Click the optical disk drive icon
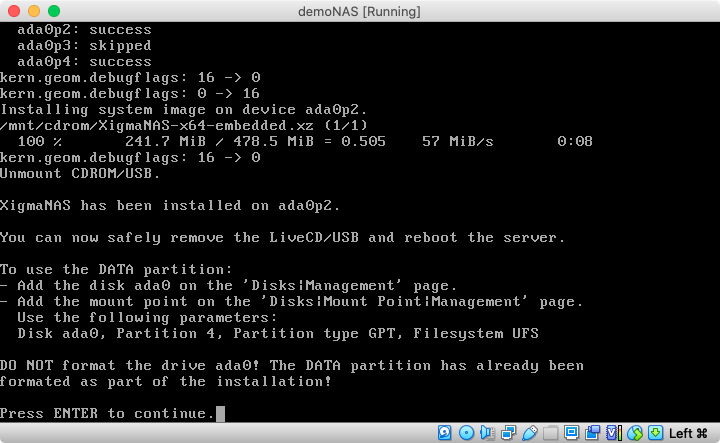Screen dimensions: 720x443 click(466, 433)
